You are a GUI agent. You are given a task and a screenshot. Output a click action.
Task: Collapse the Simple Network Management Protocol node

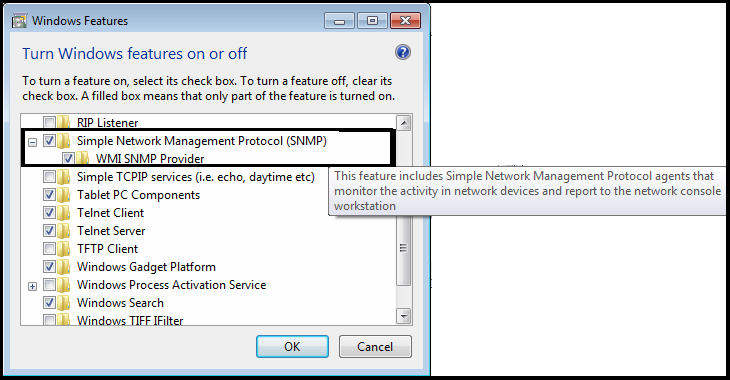point(32,142)
